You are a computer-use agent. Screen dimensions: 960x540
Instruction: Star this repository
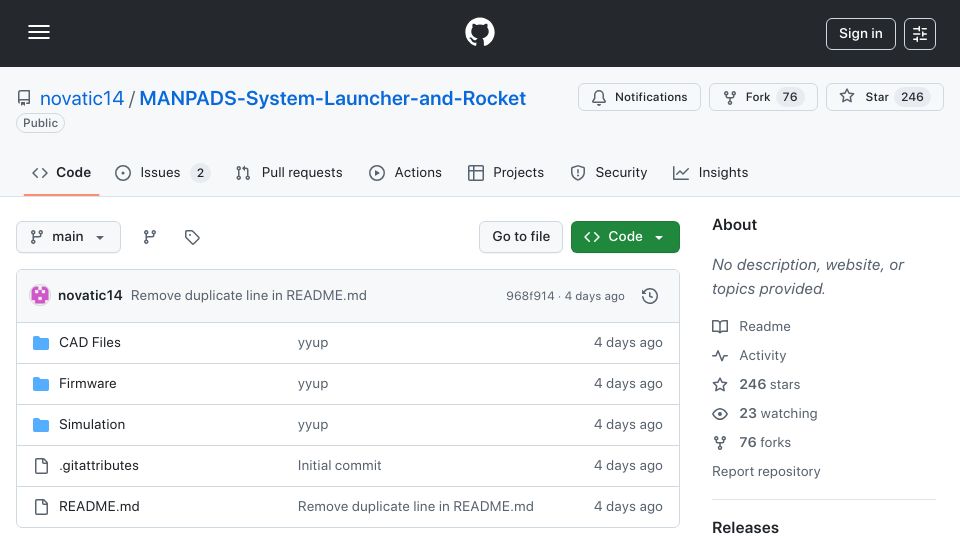(884, 97)
